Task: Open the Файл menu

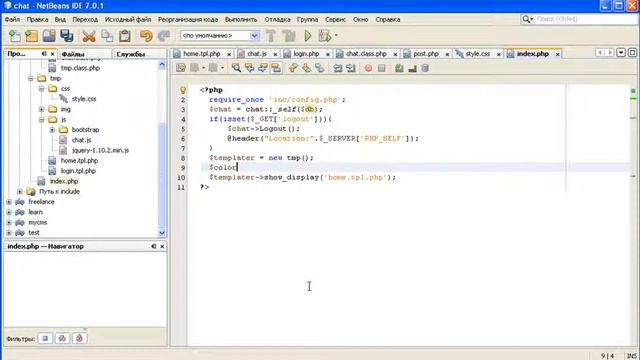Action: pos(12,19)
